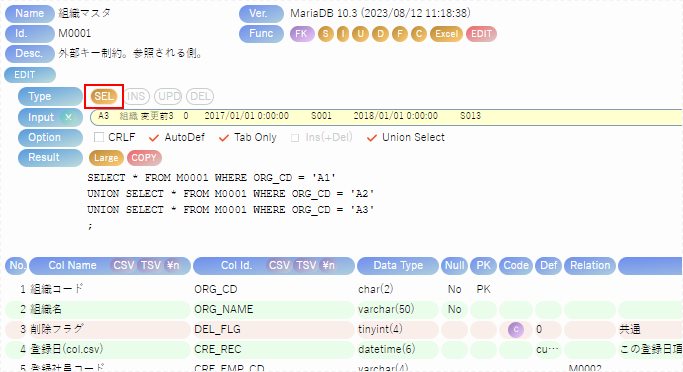Enable the CRLF checkbox
683x372 pixels.
pyautogui.click(x=99, y=138)
